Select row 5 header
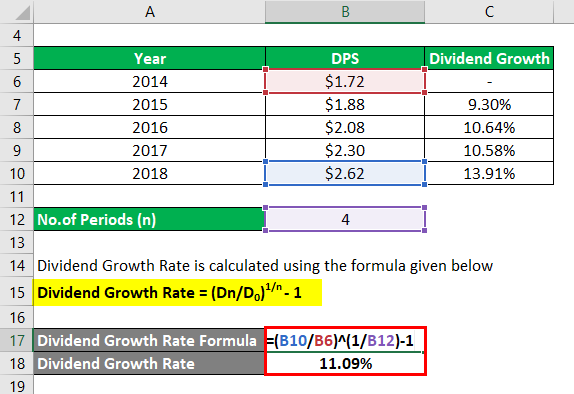574x394 pixels. tap(16, 59)
